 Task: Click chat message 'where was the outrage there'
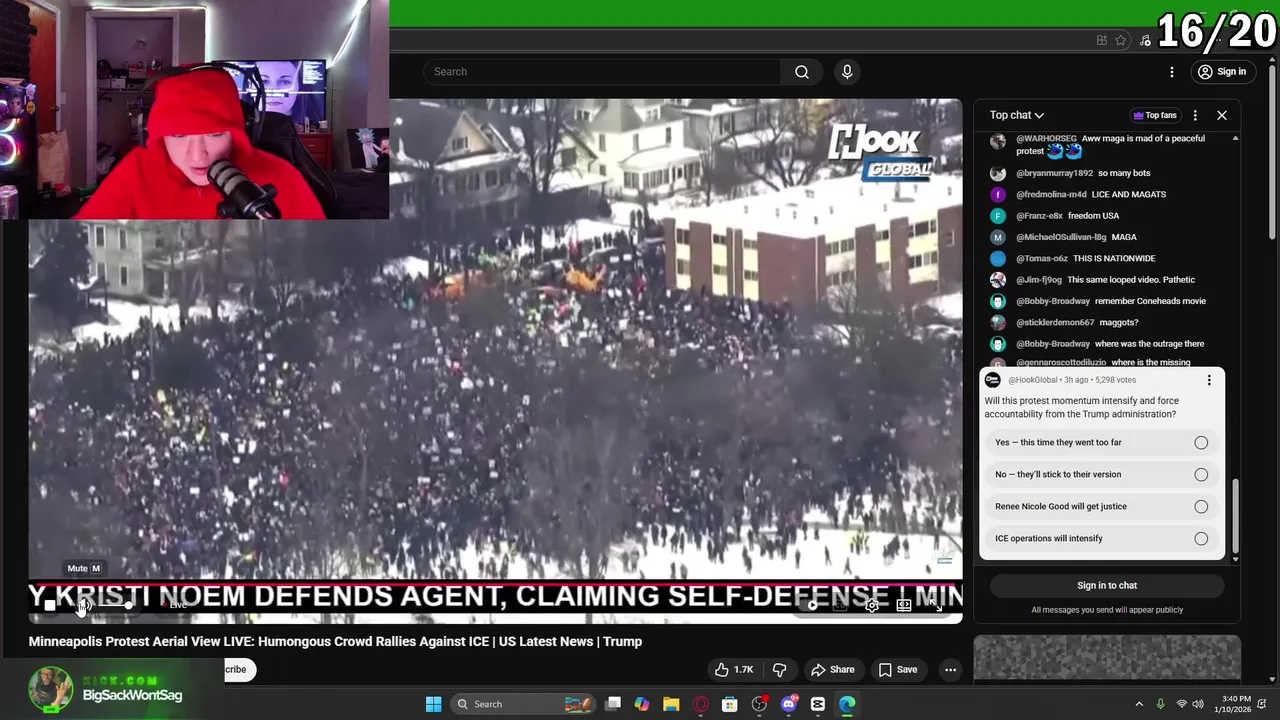click(x=1149, y=344)
